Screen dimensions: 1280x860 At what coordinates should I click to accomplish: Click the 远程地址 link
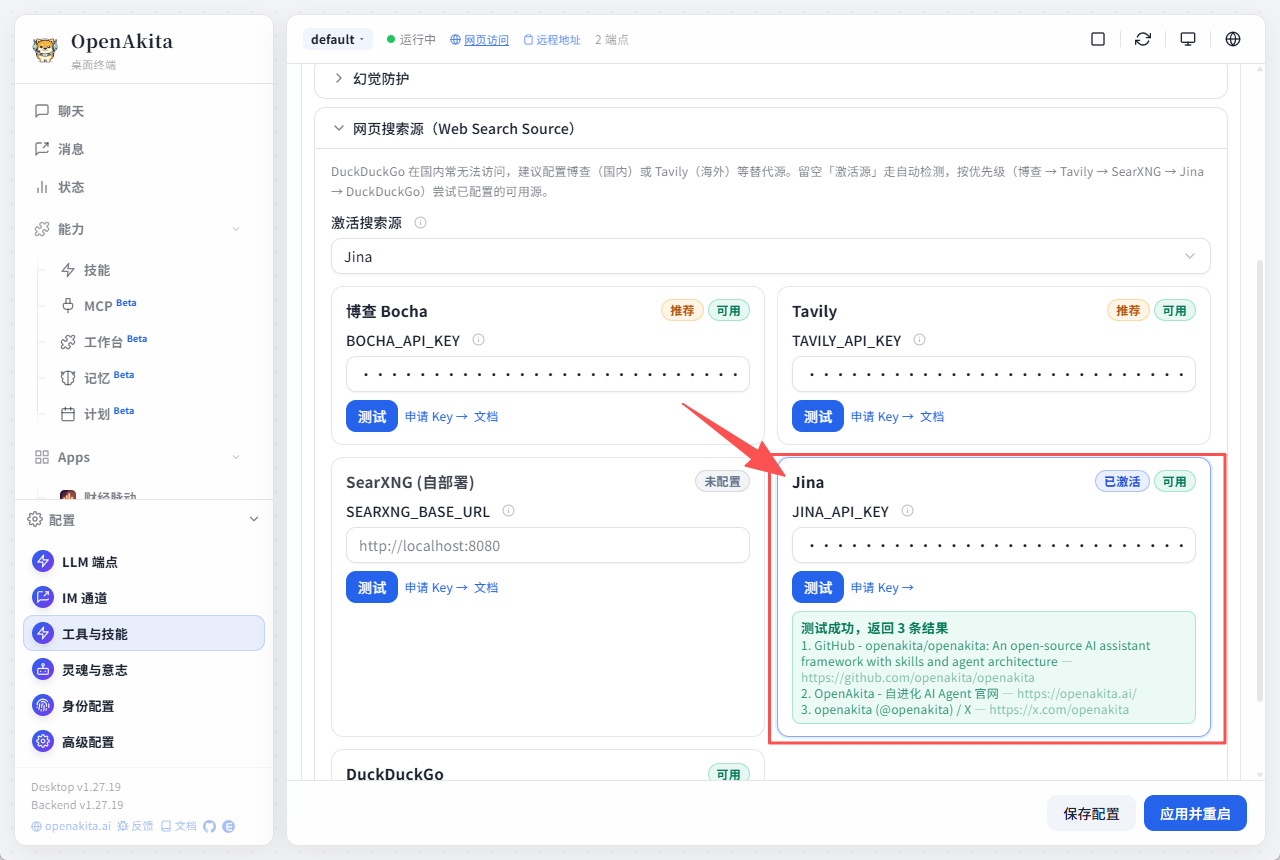[552, 40]
